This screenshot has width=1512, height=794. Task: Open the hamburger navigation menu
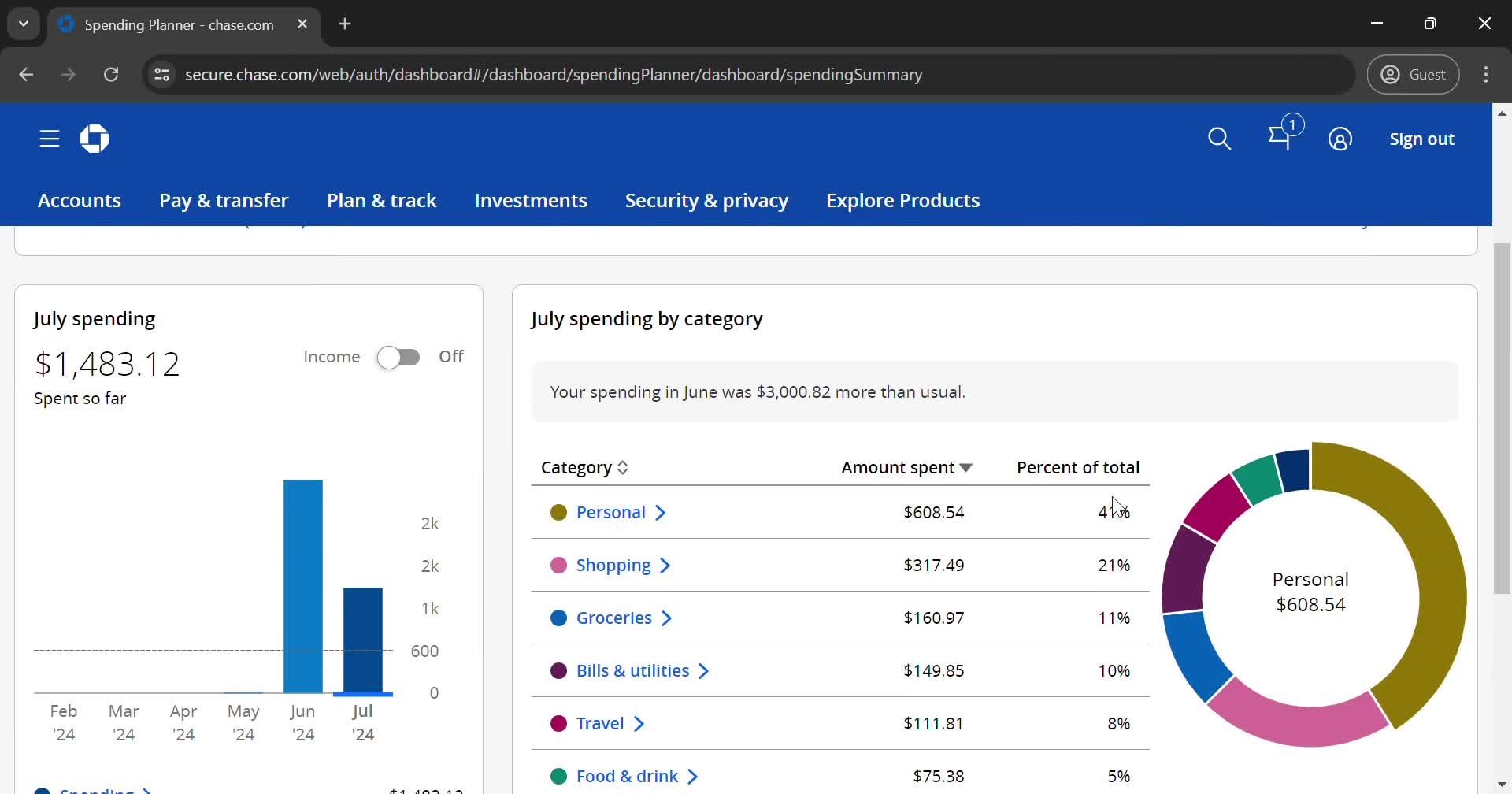(49, 138)
